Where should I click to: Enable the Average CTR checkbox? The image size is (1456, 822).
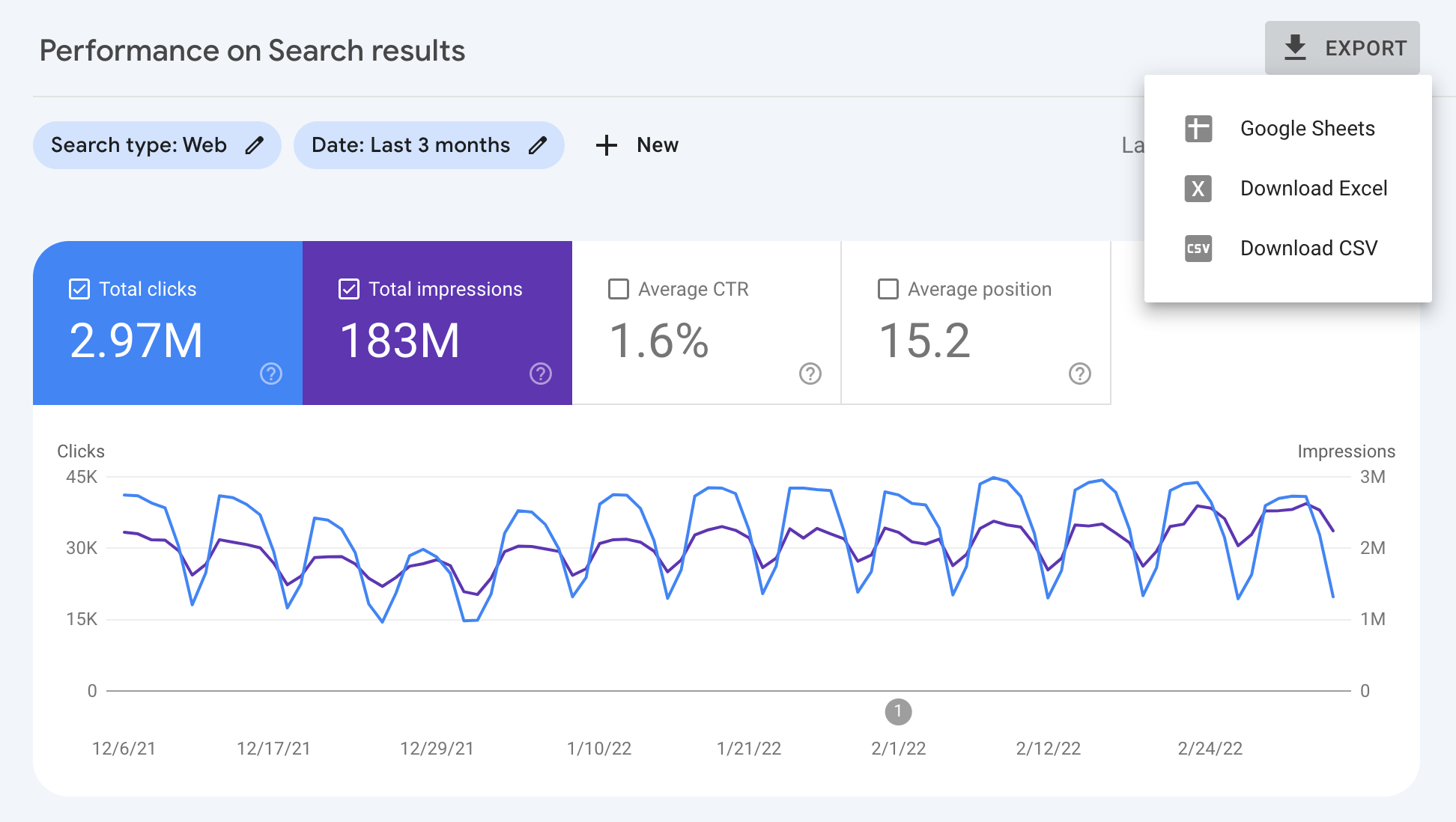coord(617,289)
